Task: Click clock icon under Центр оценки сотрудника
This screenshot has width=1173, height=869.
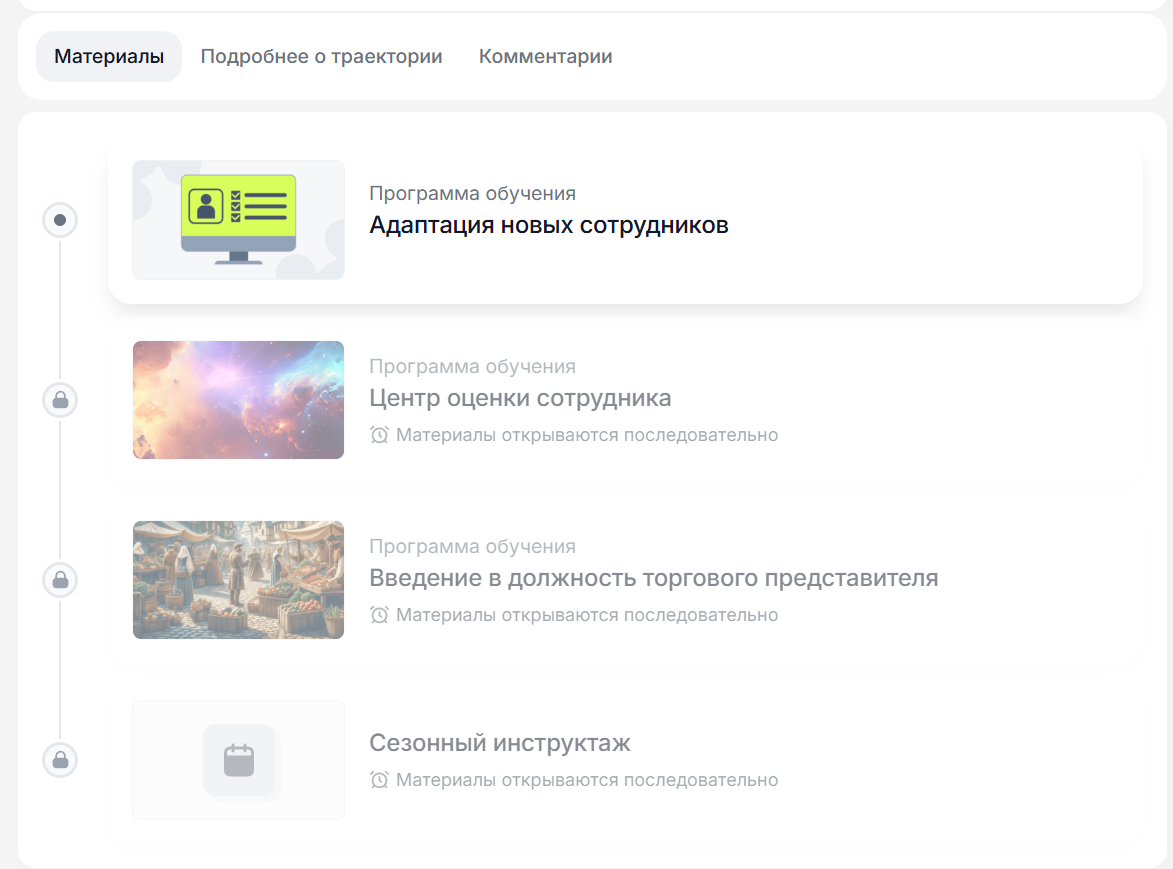Action: [x=379, y=435]
